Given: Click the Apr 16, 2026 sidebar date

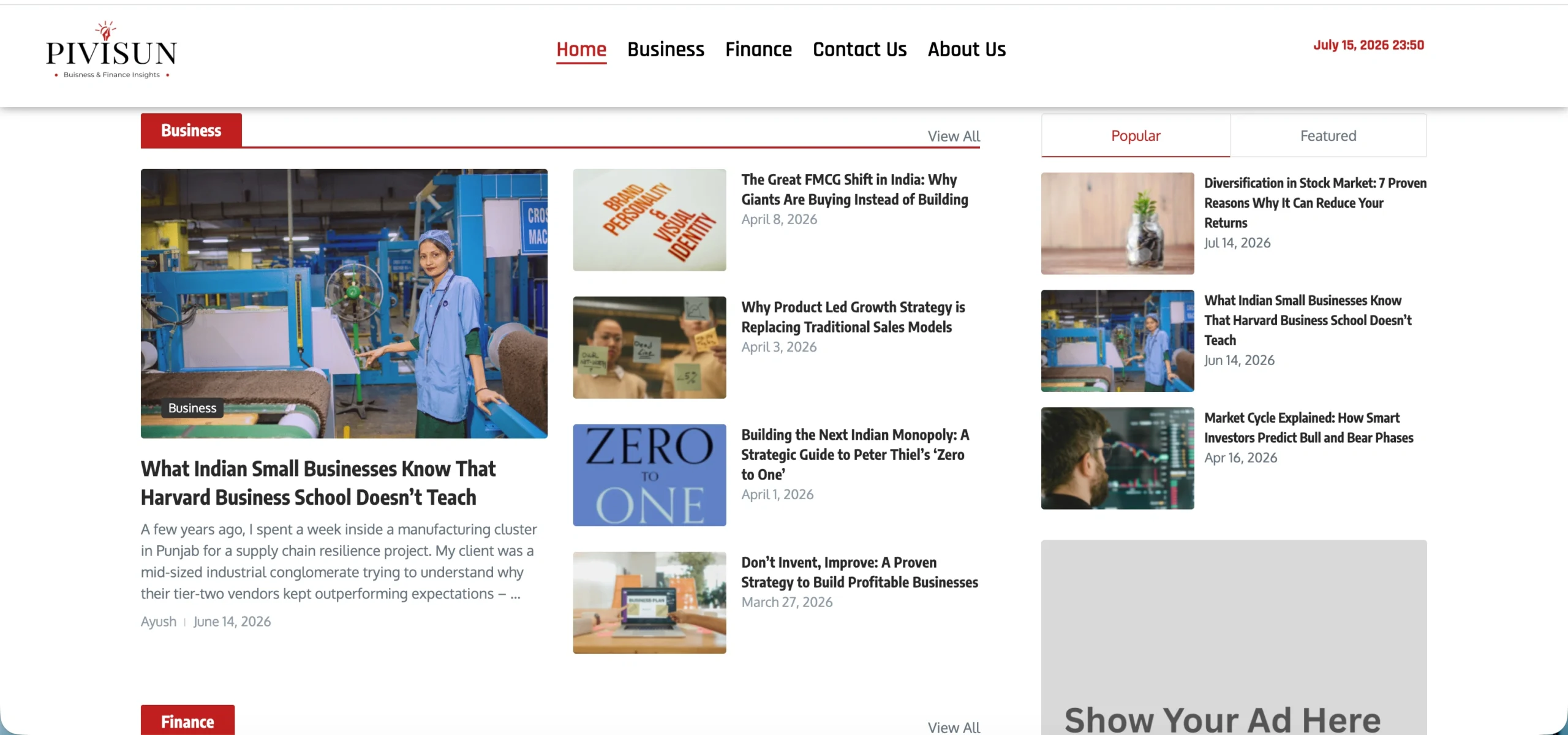Looking at the screenshot, I should point(1241,458).
